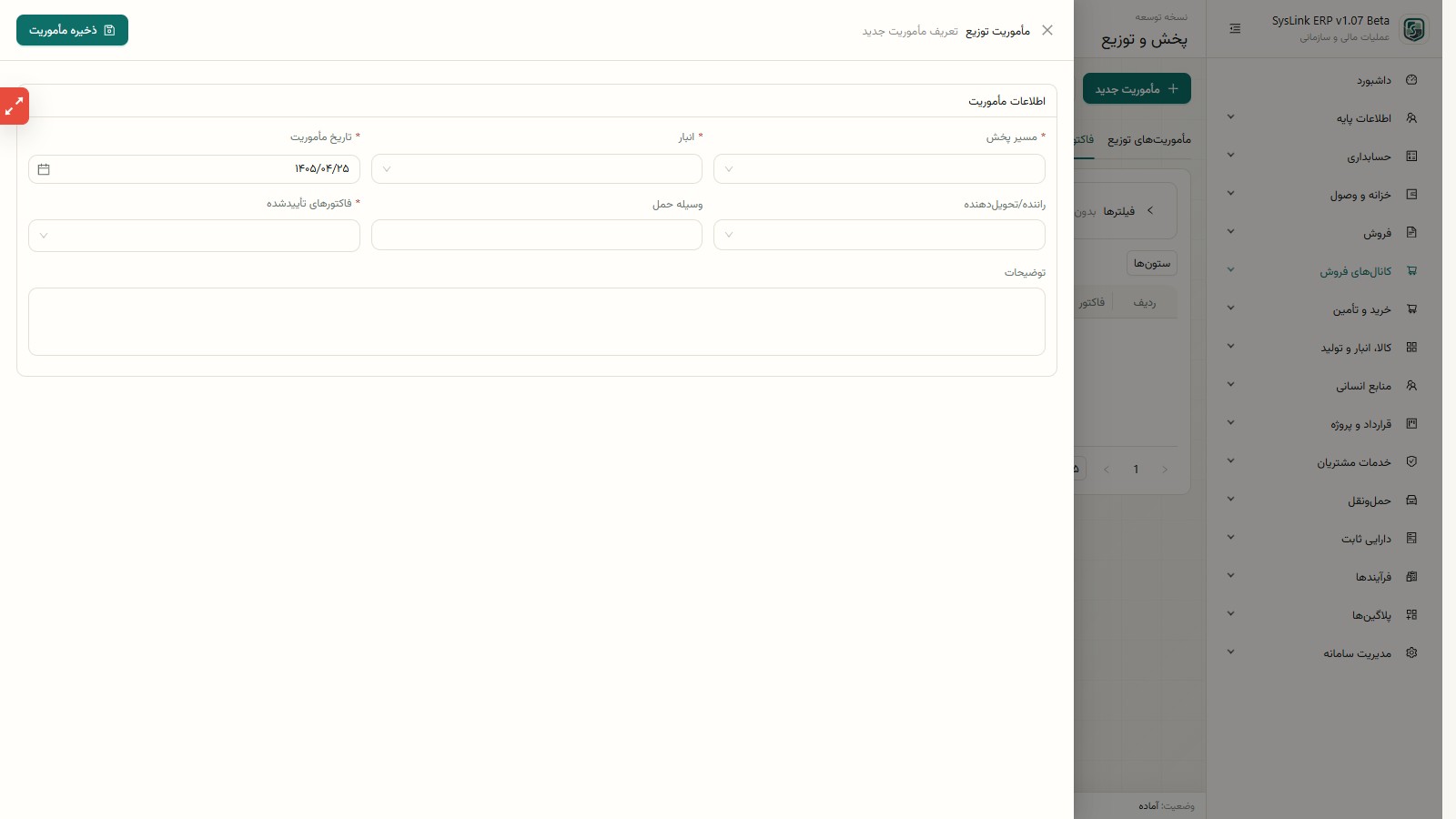Open the فاکتورهای تأییدشده dropdown
Image resolution: width=1456 pixels, height=819 pixels.
click(x=194, y=236)
